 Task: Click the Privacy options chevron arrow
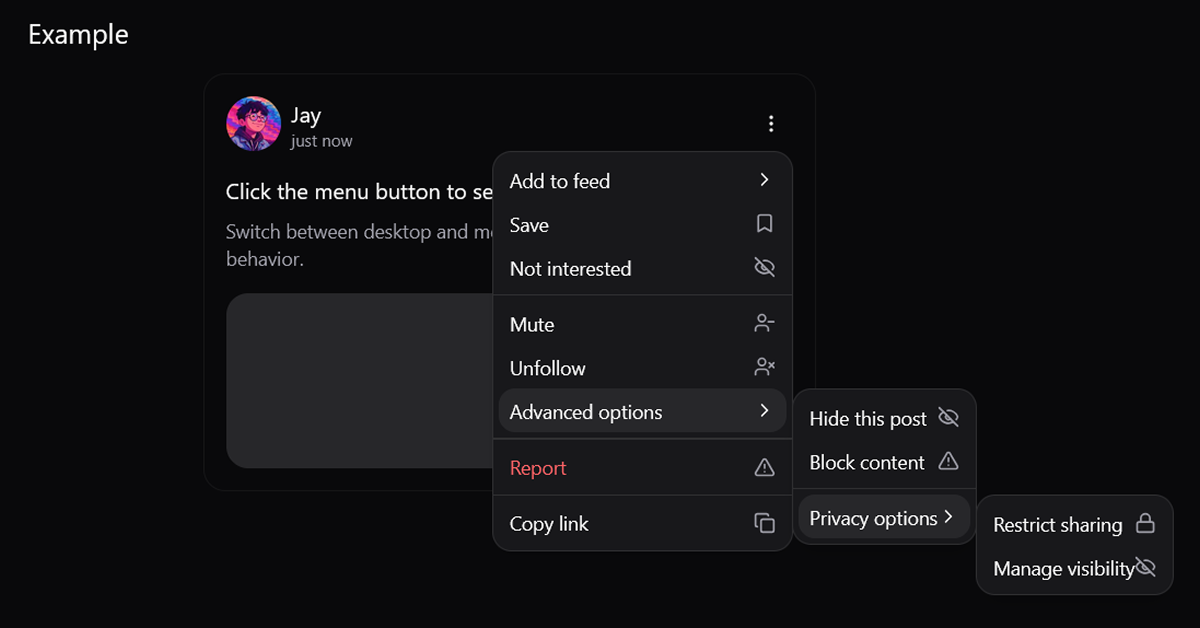coord(948,518)
